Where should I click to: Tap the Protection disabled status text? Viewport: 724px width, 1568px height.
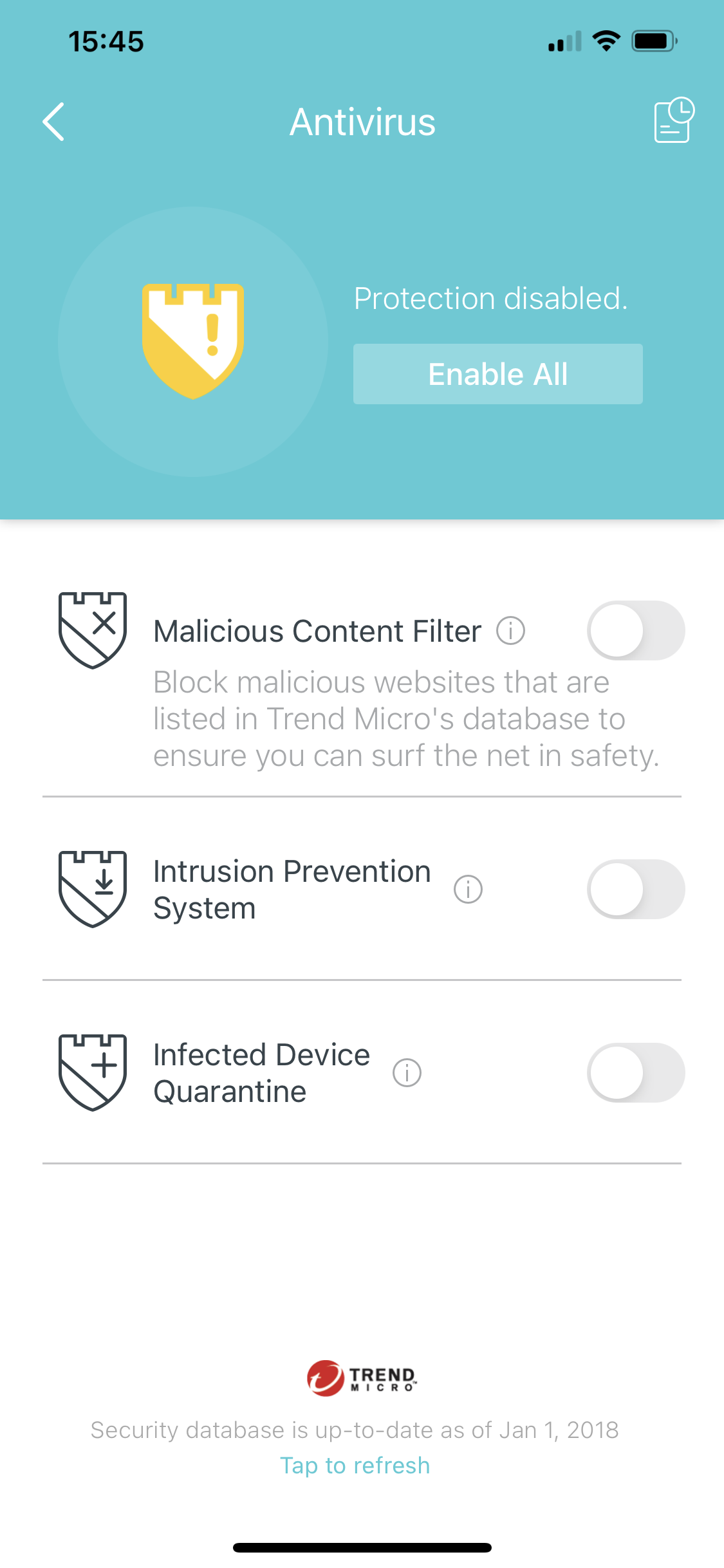pyautogui.click(x=490, y=299)
